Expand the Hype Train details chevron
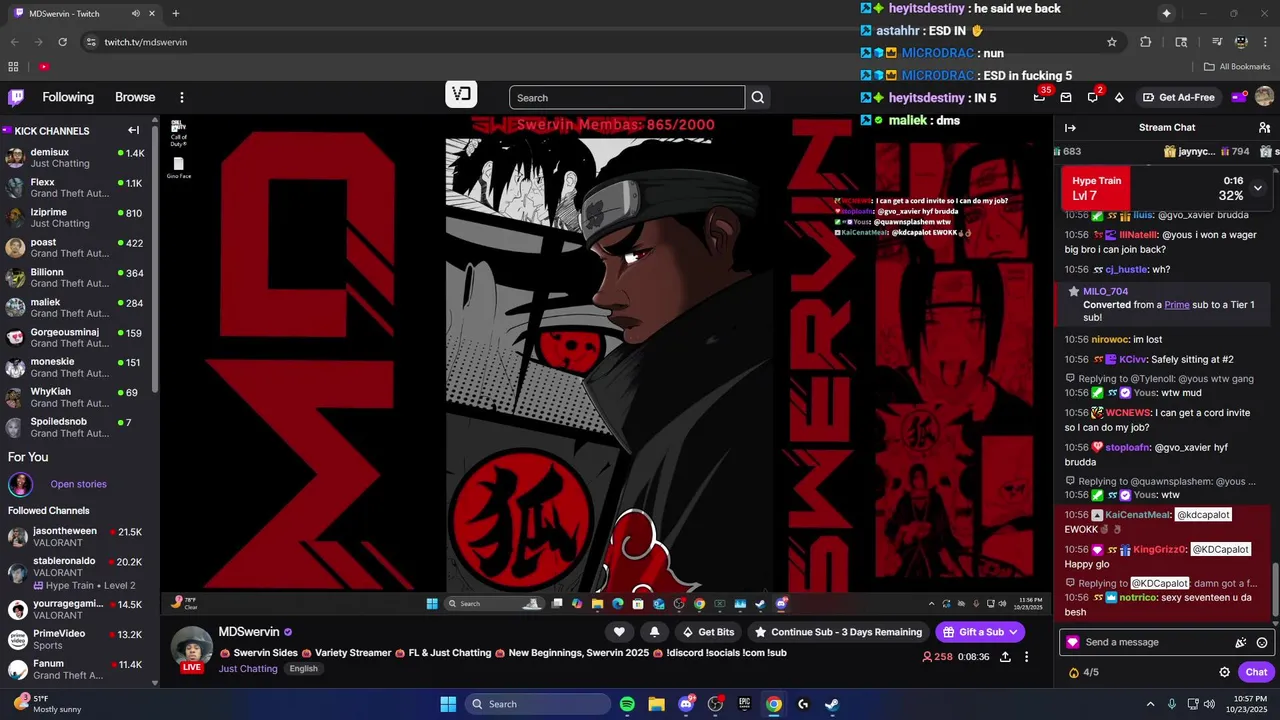Viewport: 1280px width, 720px height. [1258, 188]
